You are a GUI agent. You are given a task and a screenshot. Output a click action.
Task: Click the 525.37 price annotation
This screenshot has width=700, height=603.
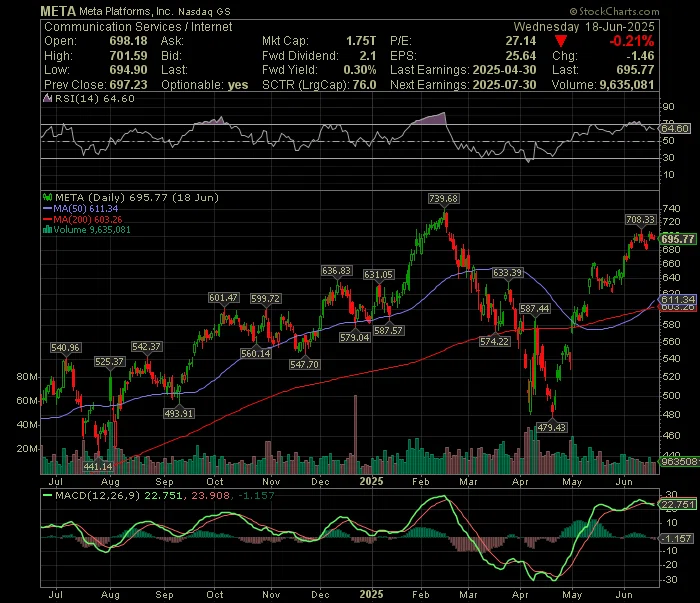109,362
